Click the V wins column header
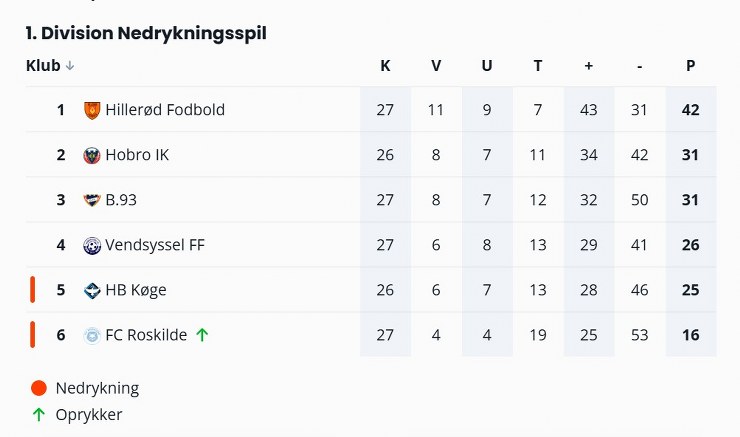Image resolution: width=740 pixels, height=437 pixels. coord(436,66)
